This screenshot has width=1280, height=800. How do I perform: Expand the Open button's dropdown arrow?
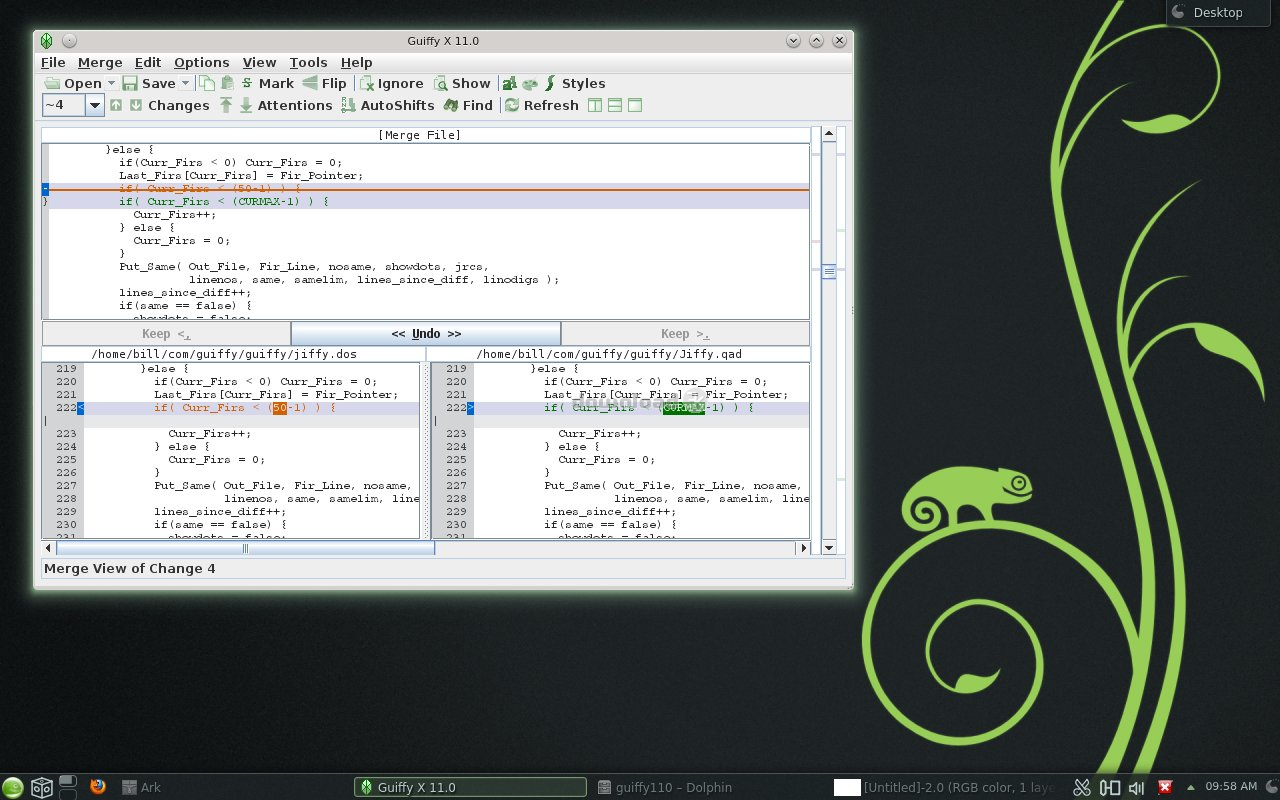pyautogui.click(x=111, y=84)
